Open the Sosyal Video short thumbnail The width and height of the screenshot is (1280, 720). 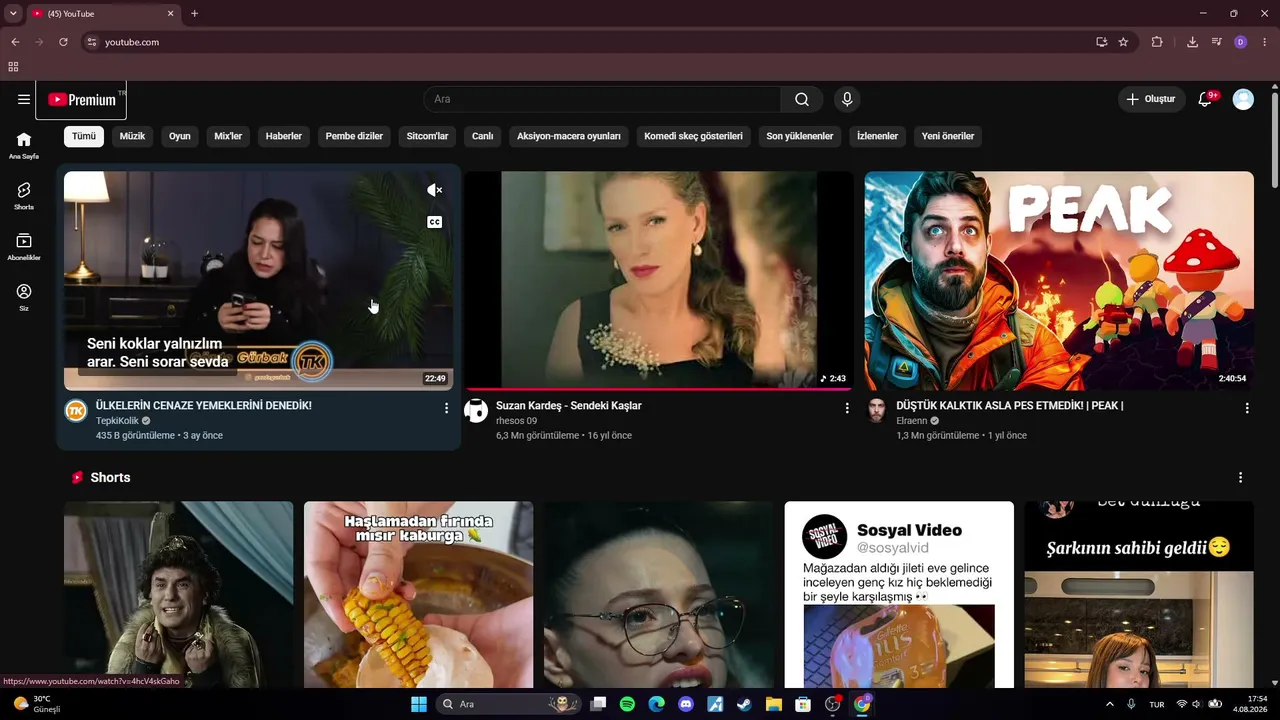[x=899, y=595]
